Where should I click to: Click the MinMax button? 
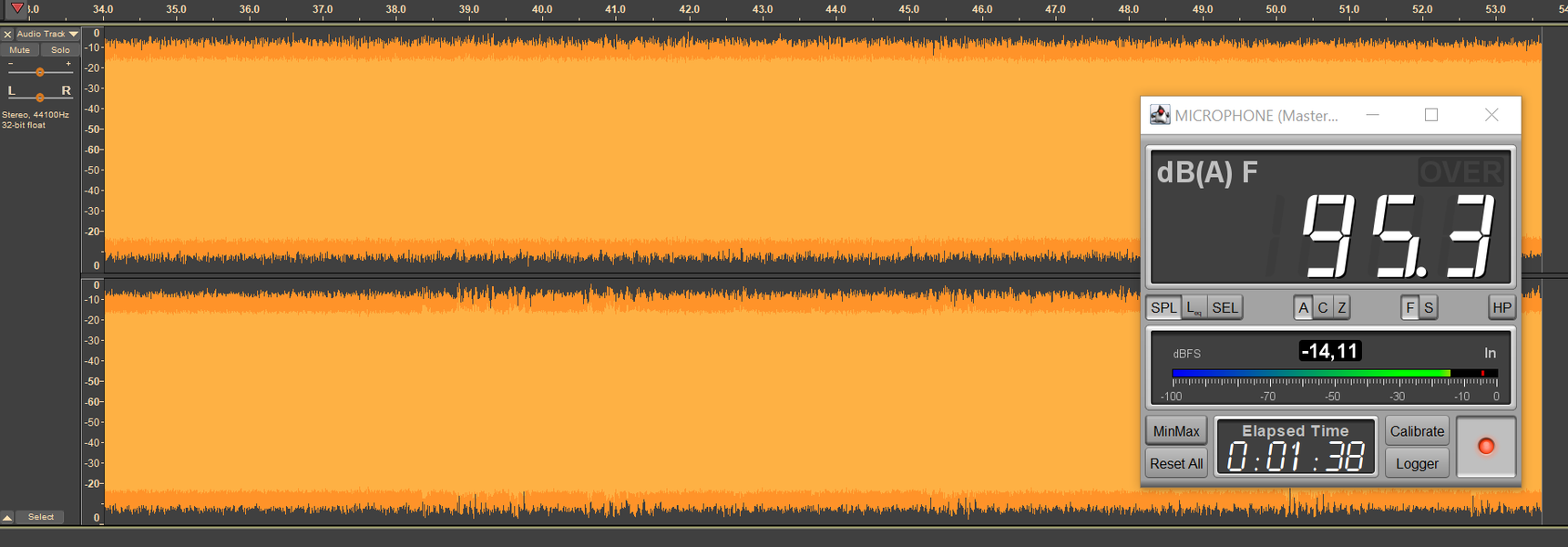click(x=1176, y=431)
